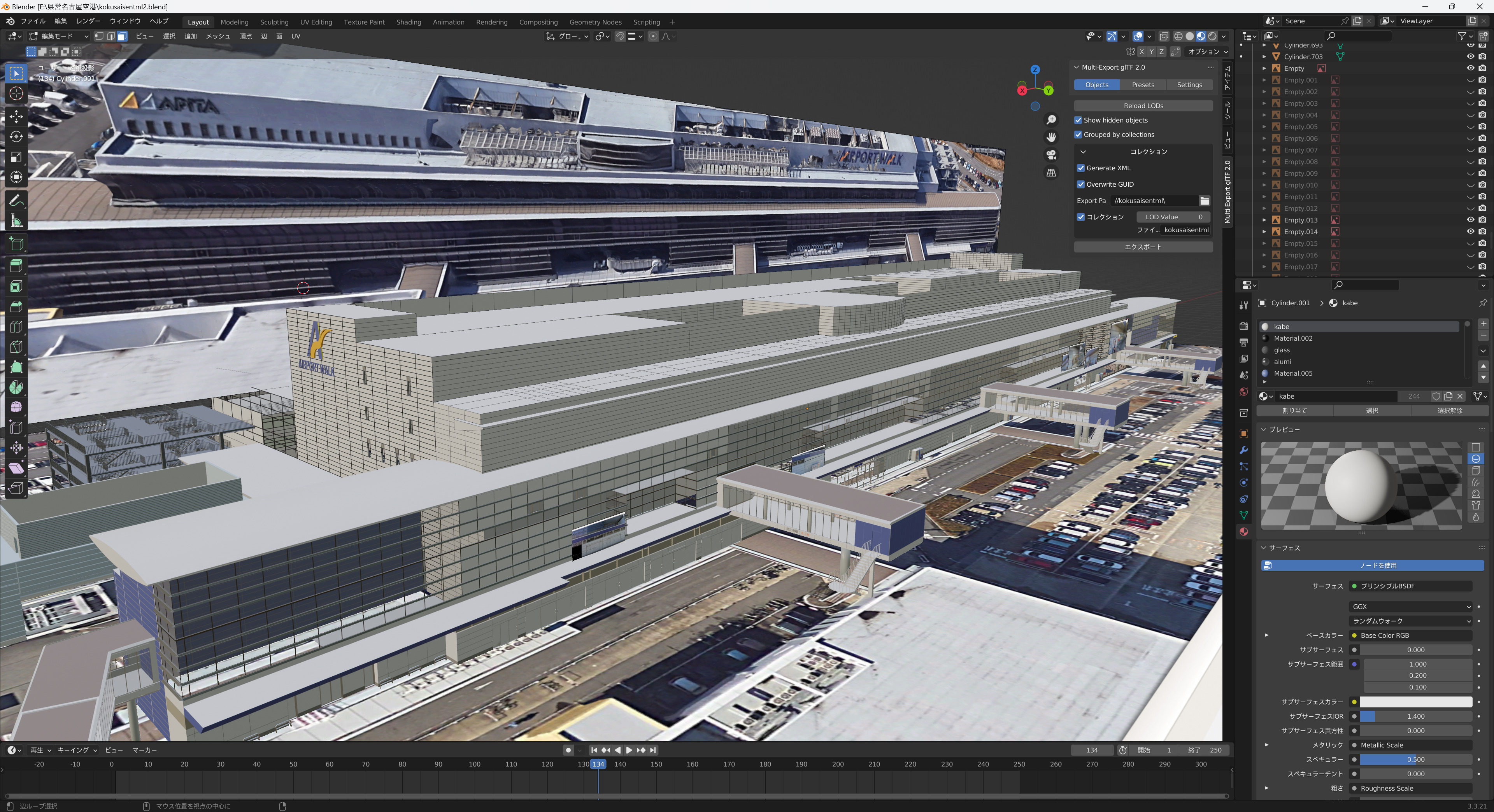Activate the Scale tool
Screen dimensions: 1494x812
(16, 157)
